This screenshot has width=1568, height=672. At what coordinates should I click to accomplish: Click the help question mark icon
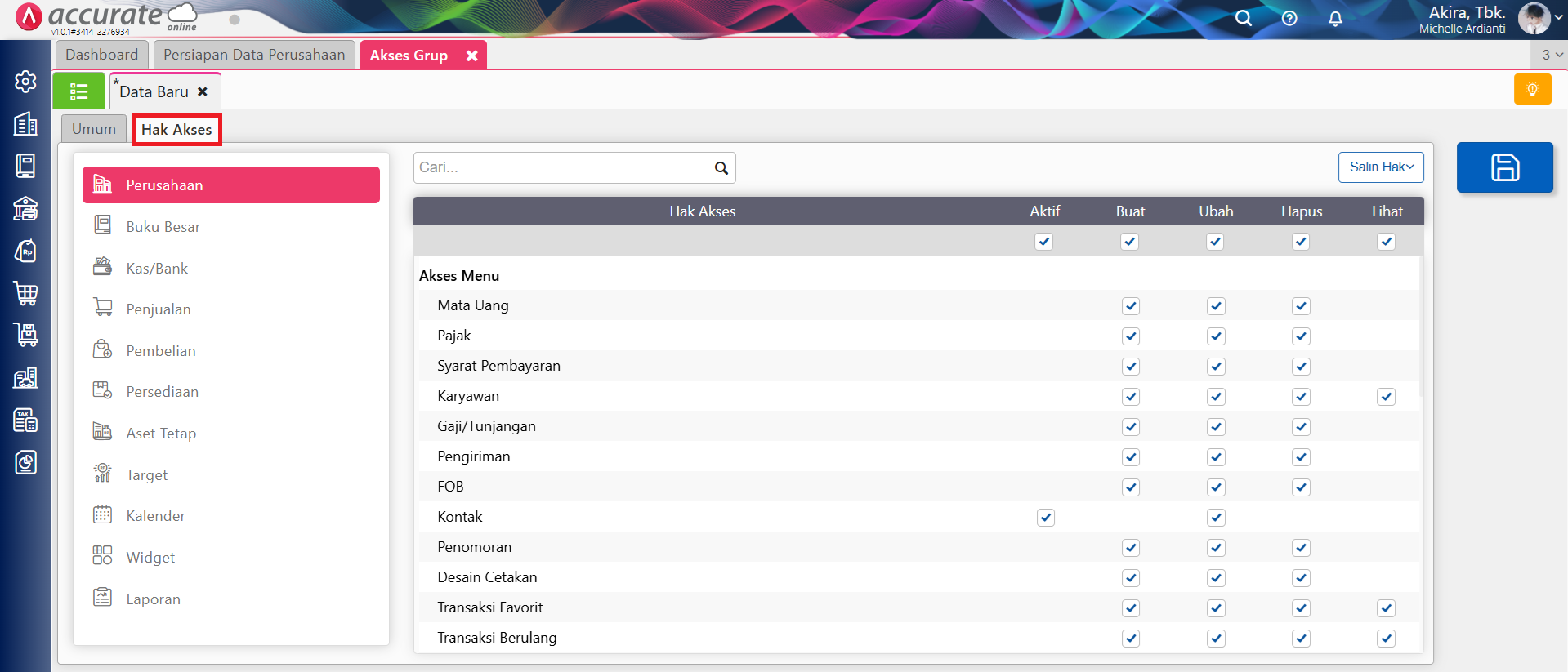click(x=1289, y=18)
